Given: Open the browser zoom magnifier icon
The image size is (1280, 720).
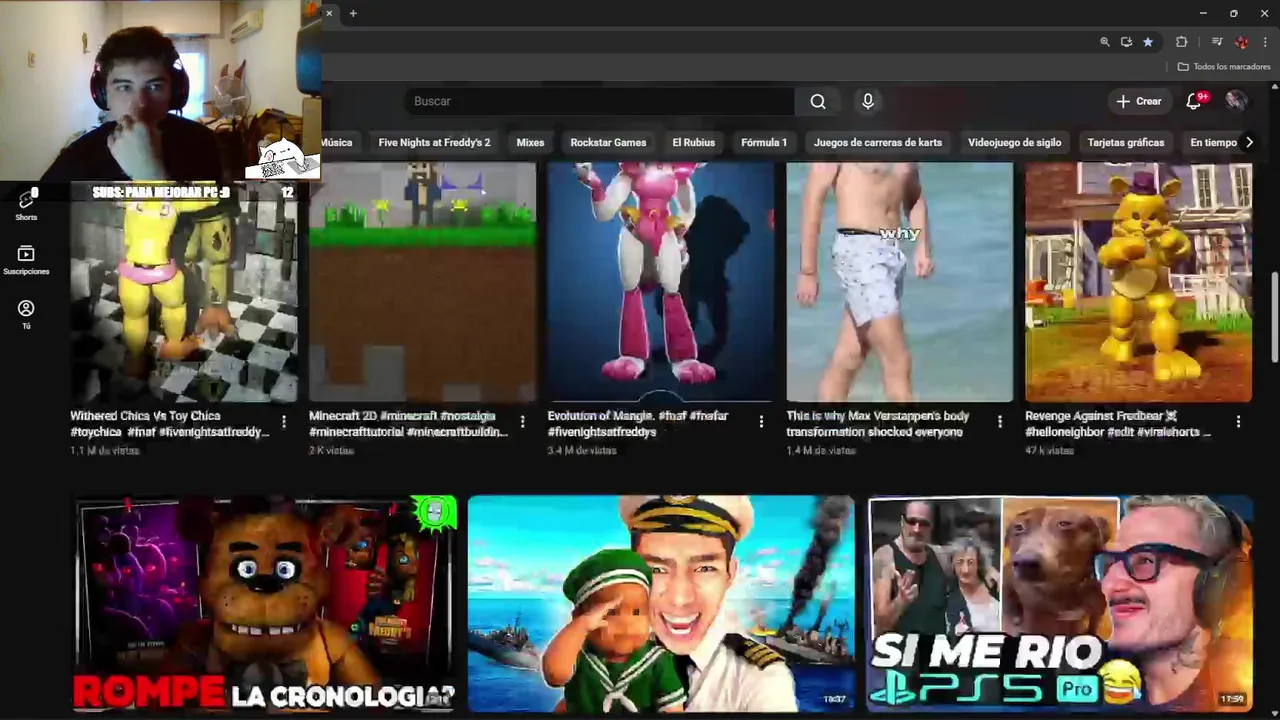Looking at the screenshot, I should tap(1104, 42).
